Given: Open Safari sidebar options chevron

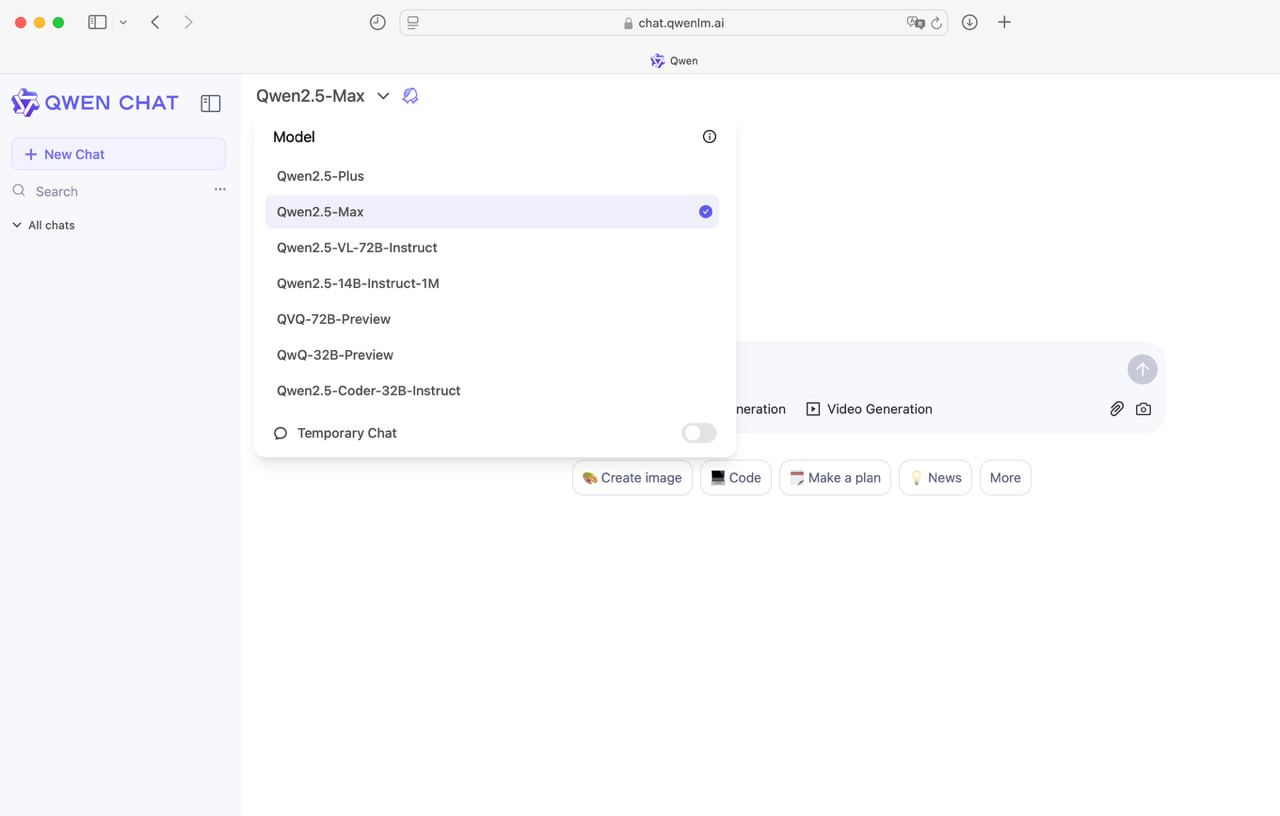Looking at the screenshot, I should [x=123, y=22].
